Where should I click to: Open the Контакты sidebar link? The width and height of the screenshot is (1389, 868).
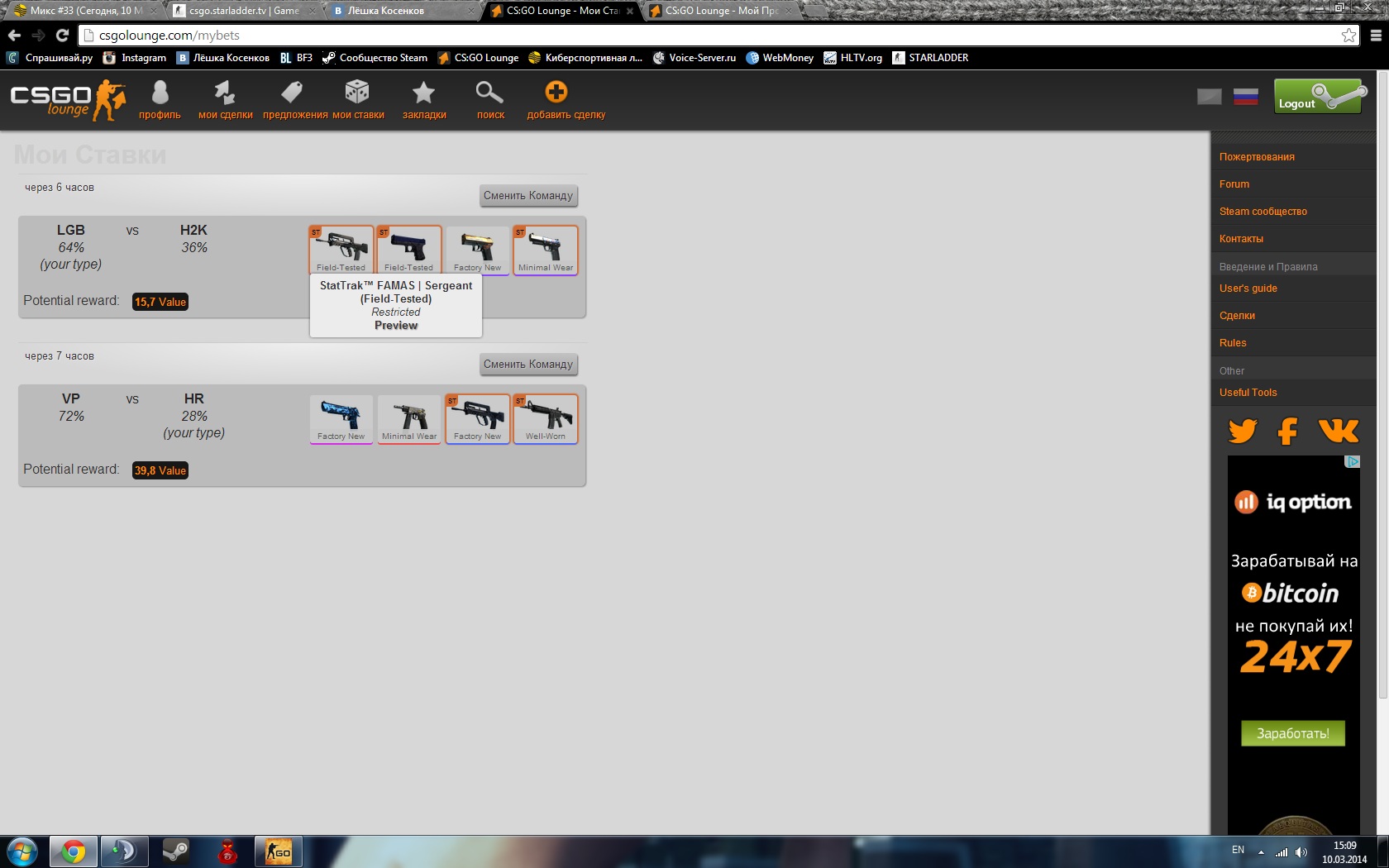tap(1241, 239)
